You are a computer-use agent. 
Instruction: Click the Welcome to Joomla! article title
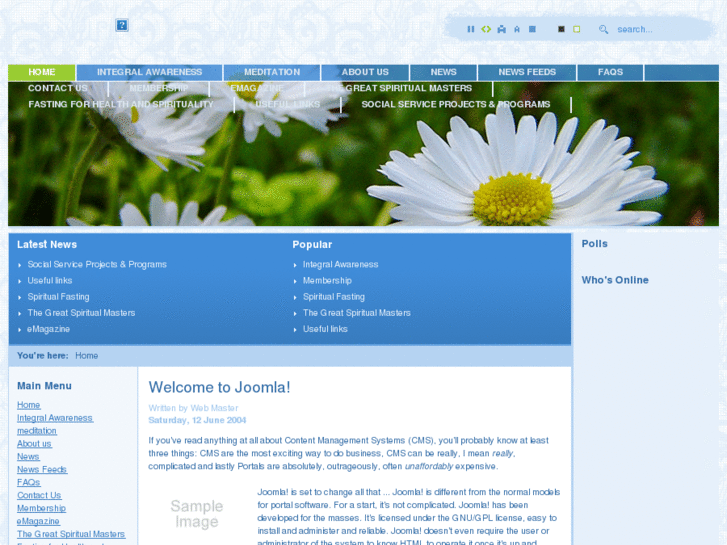219,387
